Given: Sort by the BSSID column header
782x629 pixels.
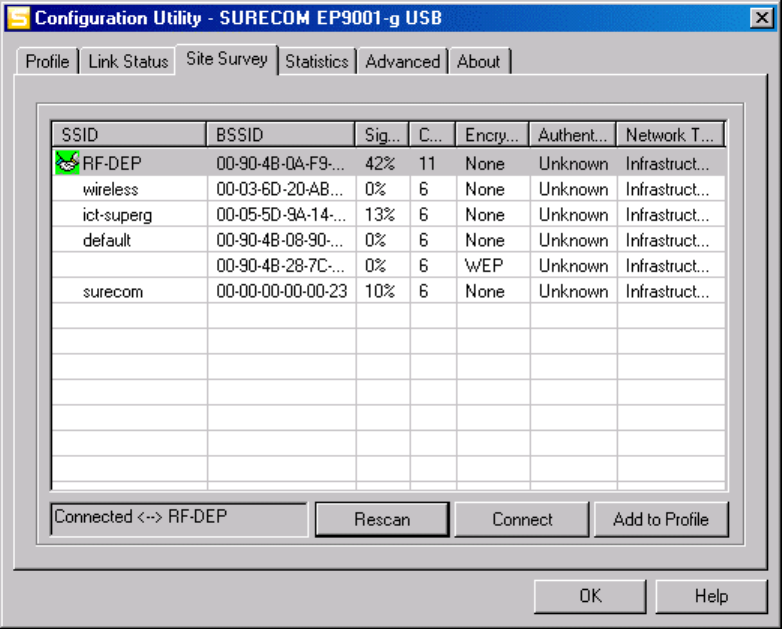Looking at the screenshot, I should (x=281, y=135).
